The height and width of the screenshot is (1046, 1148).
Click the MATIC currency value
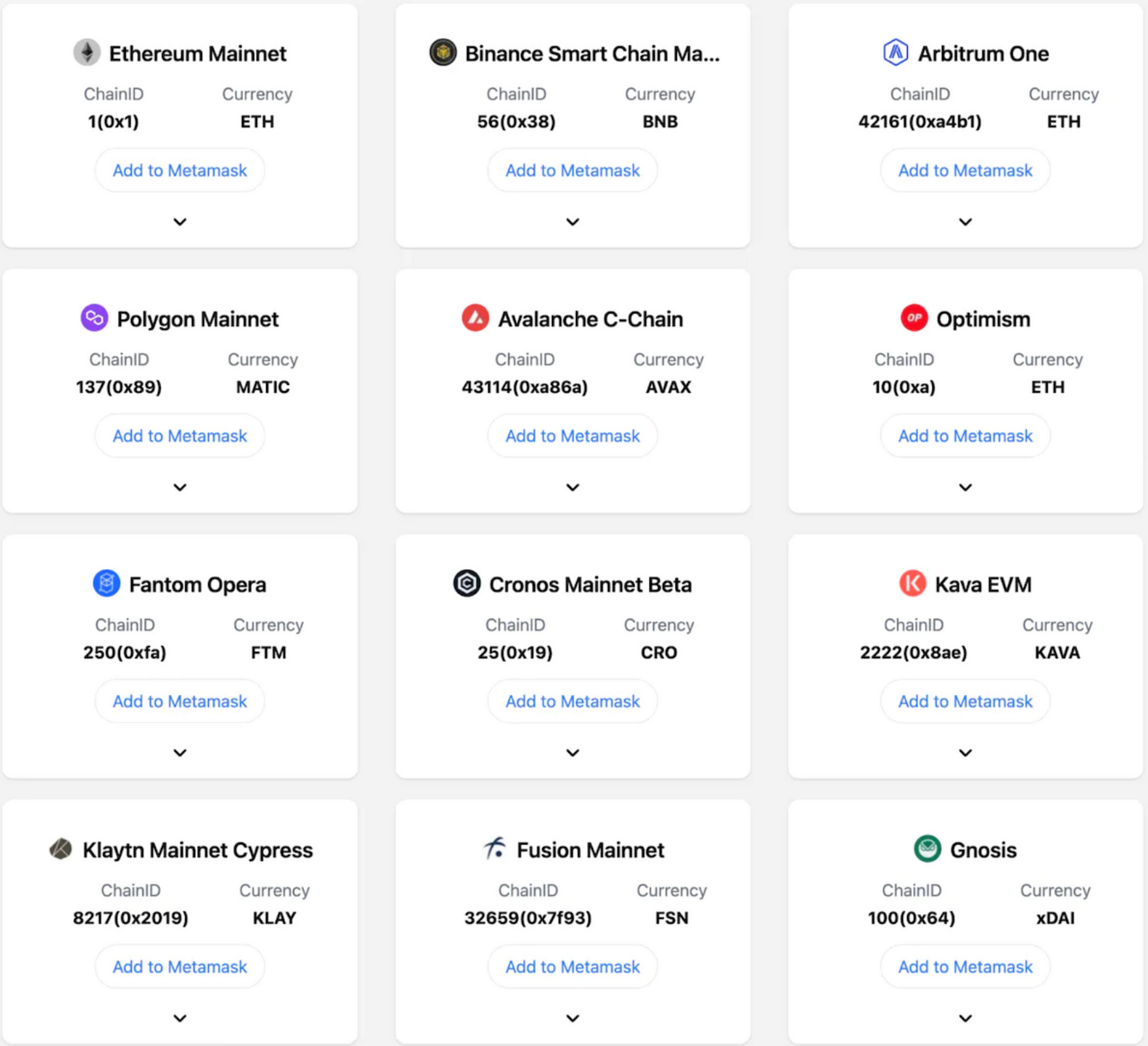coord(263,387)
